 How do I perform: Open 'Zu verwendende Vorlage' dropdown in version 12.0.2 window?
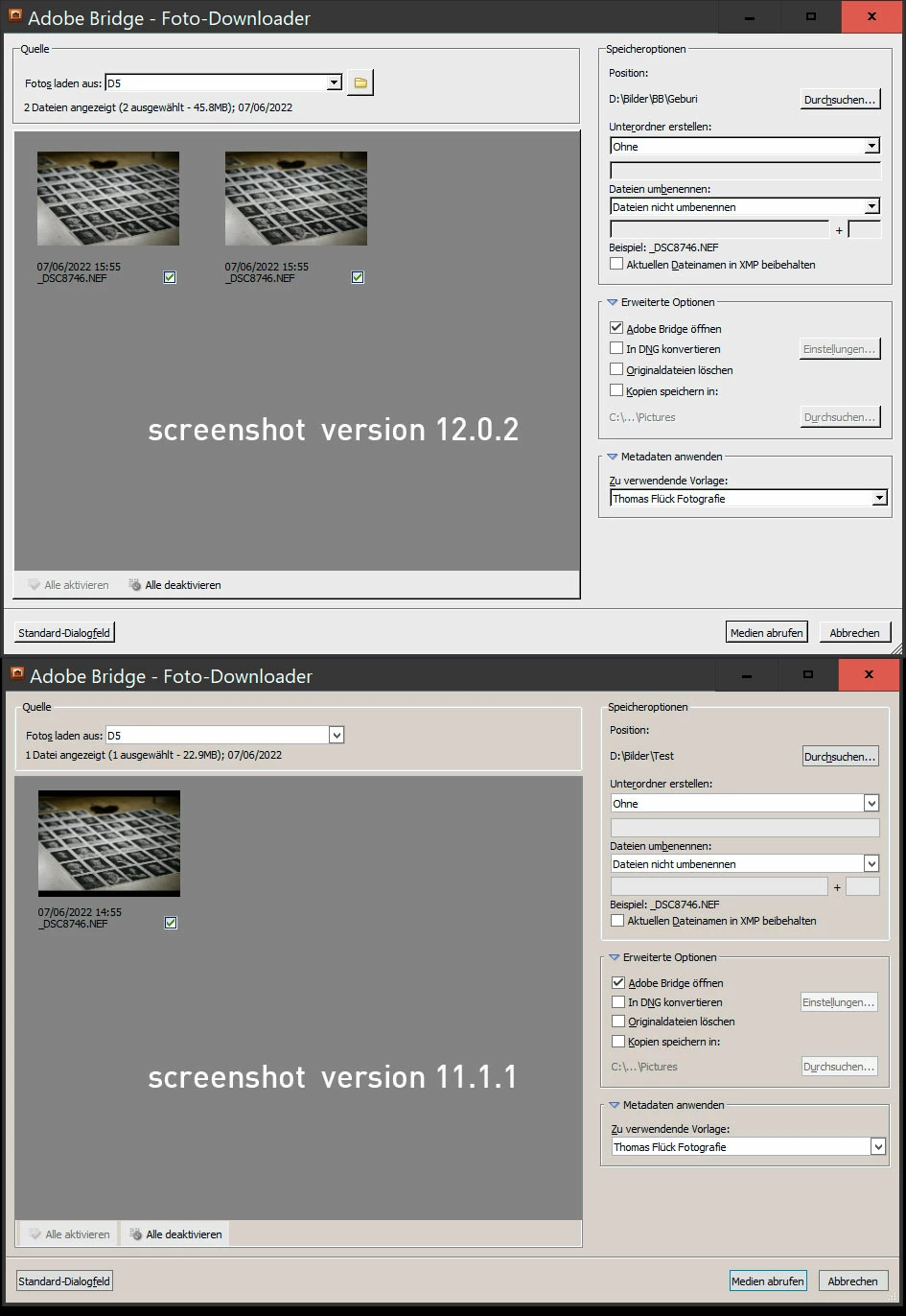(748, 498)
